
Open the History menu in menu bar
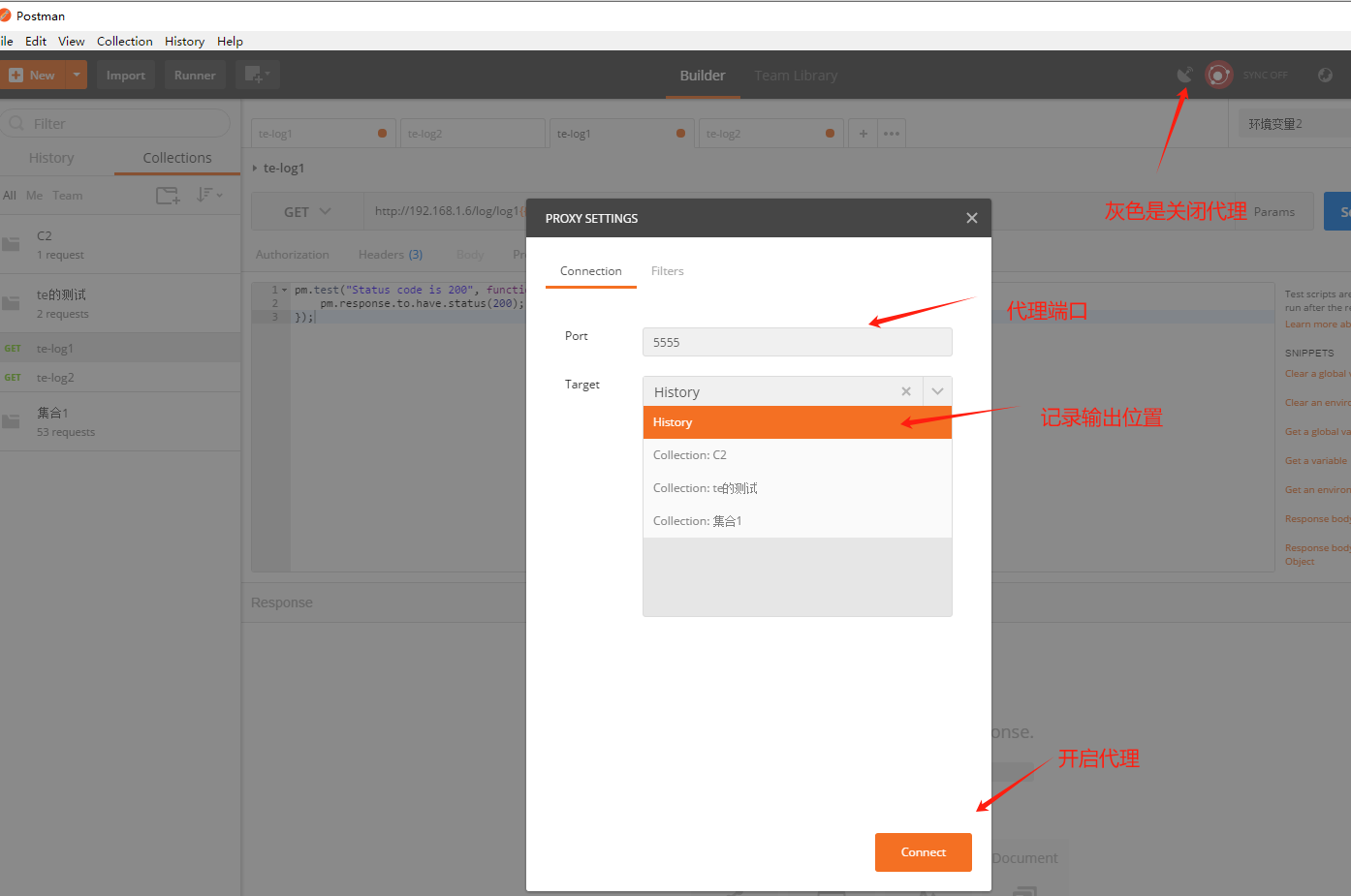point(184,41)
